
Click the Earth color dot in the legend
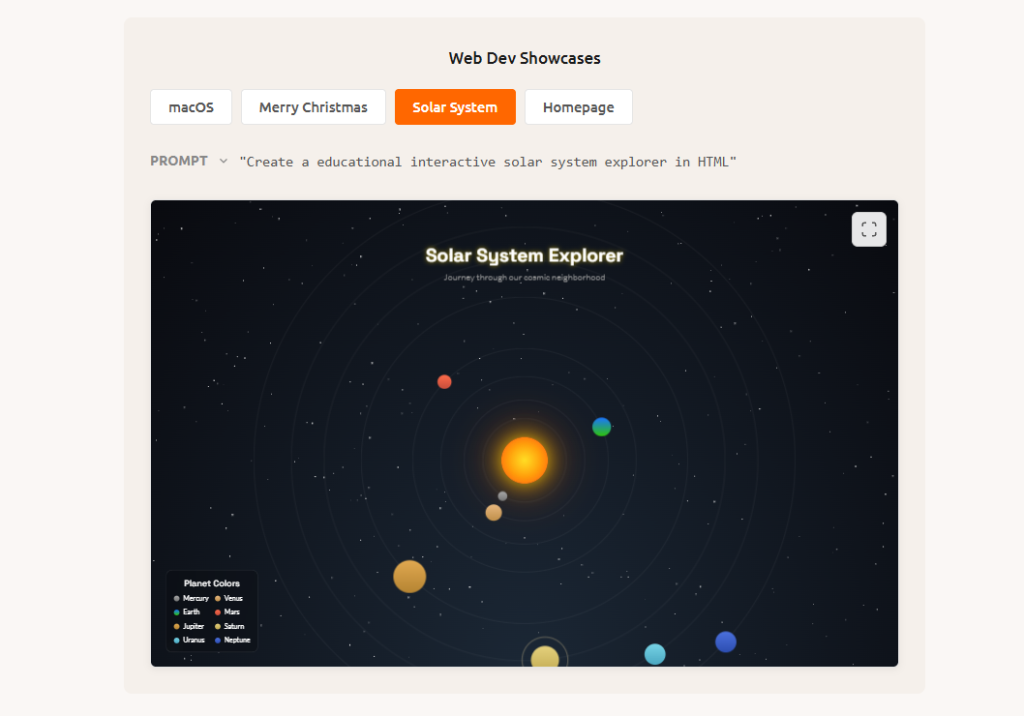point(177,612)
